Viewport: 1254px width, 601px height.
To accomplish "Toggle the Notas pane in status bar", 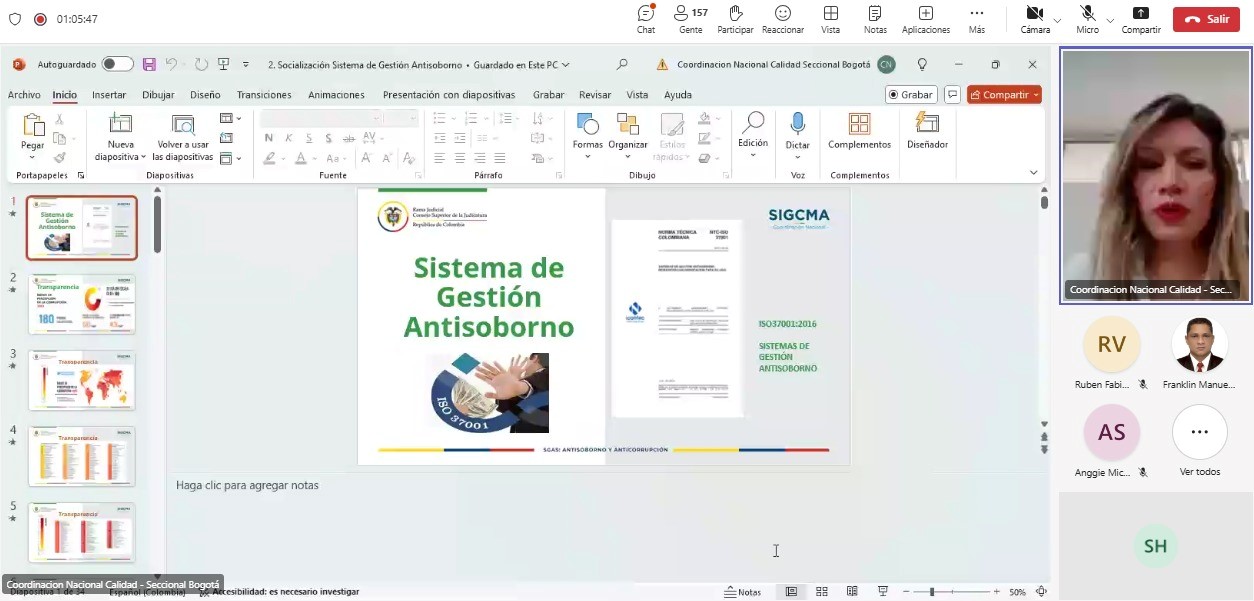I will (x=743, y=592).
